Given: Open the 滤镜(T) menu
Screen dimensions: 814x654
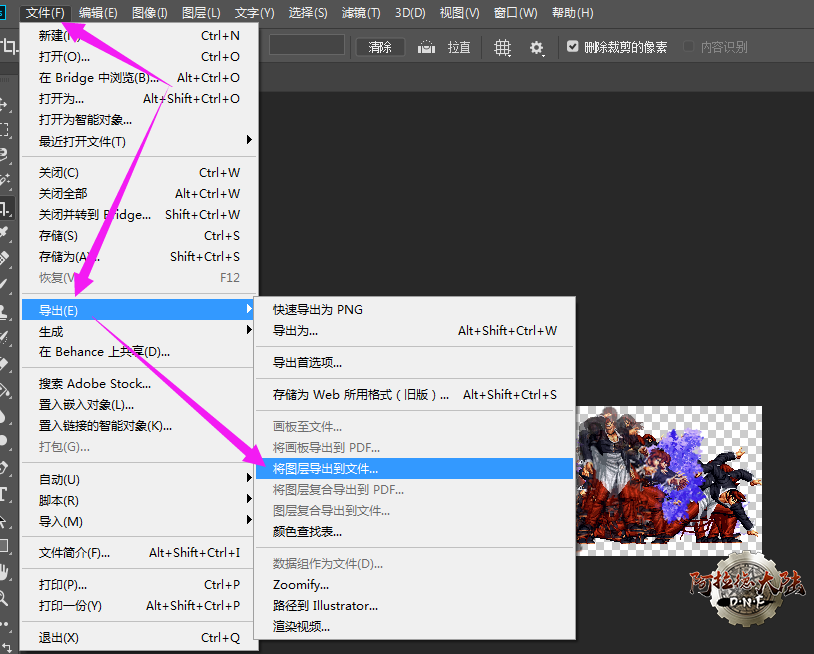Looking at the screenshot, I should click(x=361, y=13).
